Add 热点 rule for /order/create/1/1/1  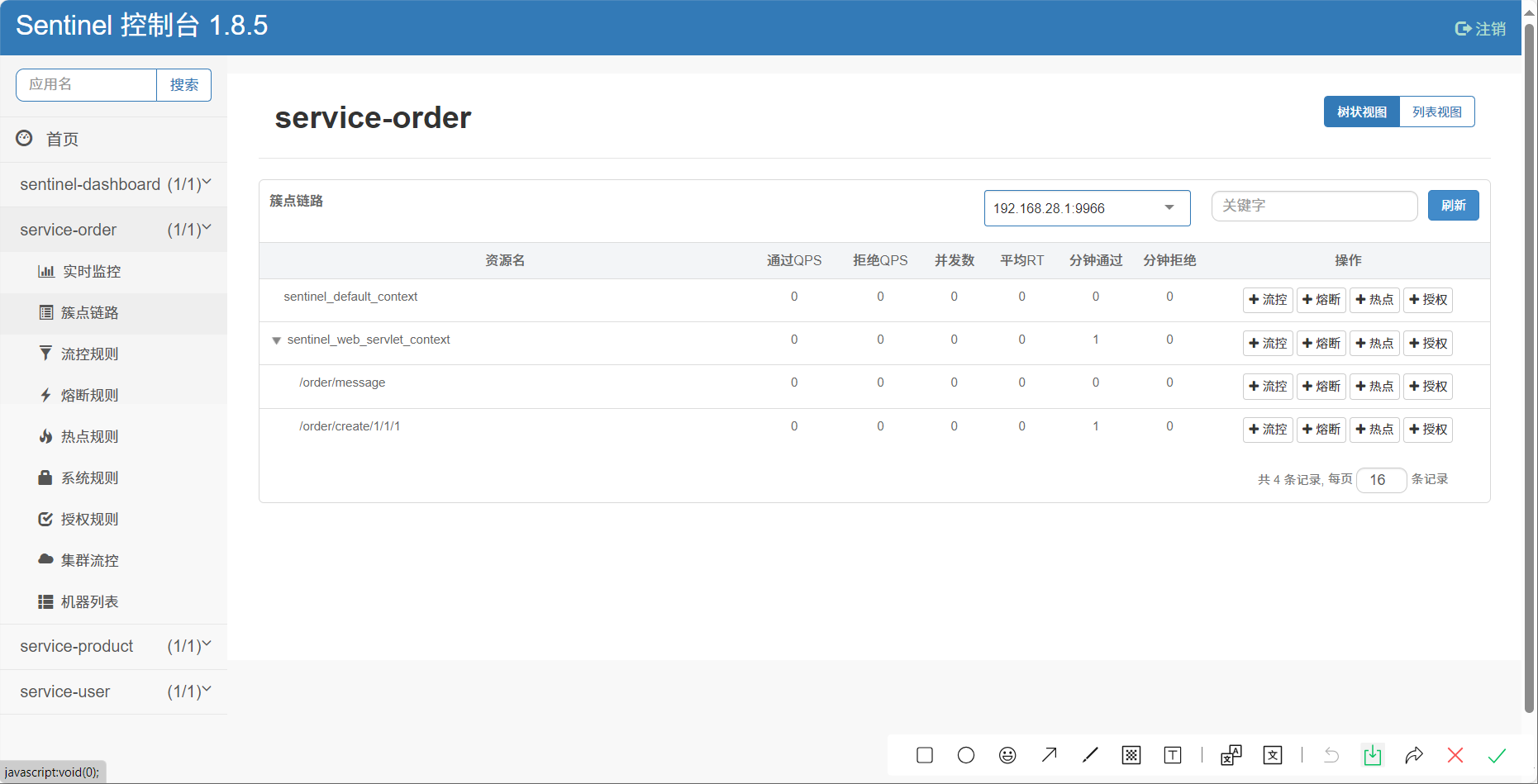point(1374,430)
